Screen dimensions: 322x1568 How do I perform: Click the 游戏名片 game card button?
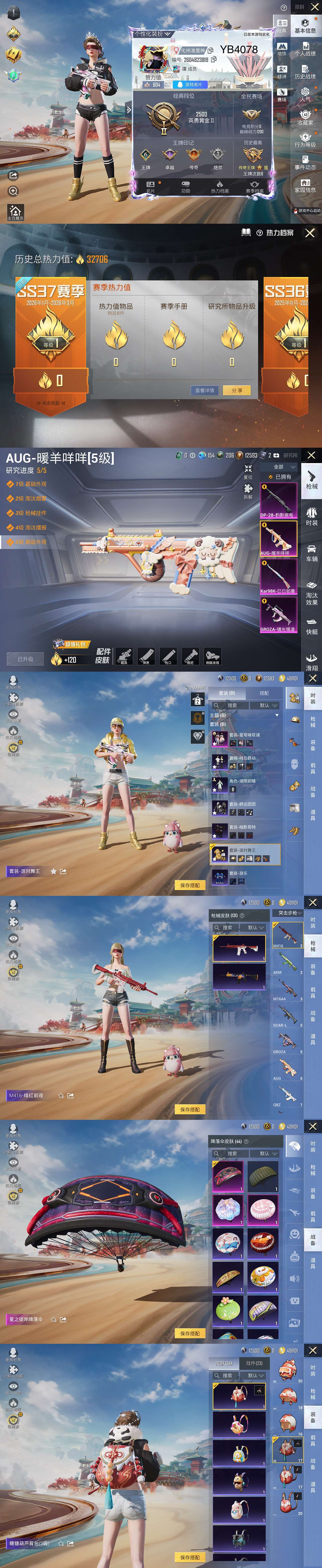coord(190,85)
